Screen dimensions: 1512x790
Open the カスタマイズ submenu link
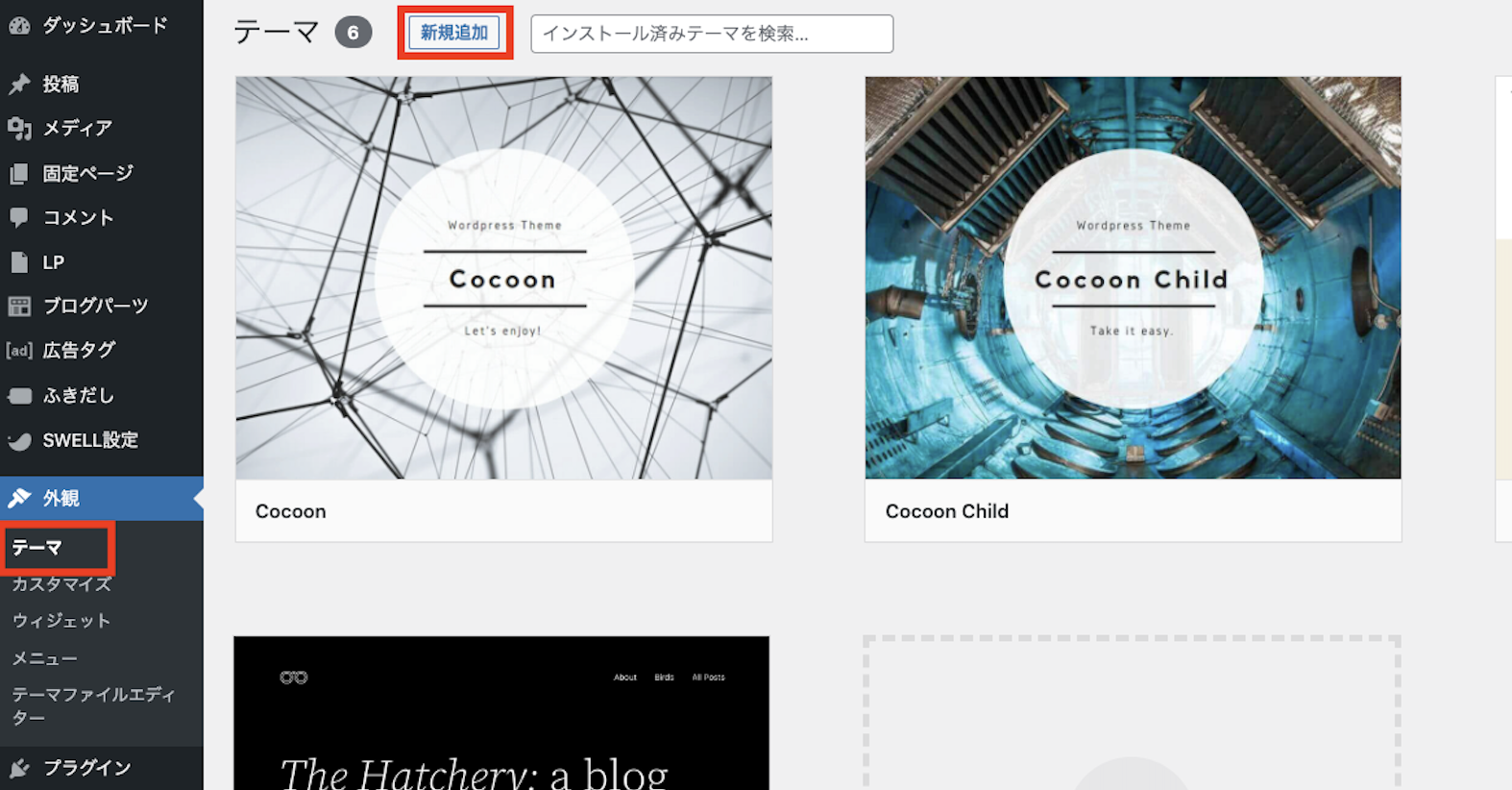pos(61,584)
